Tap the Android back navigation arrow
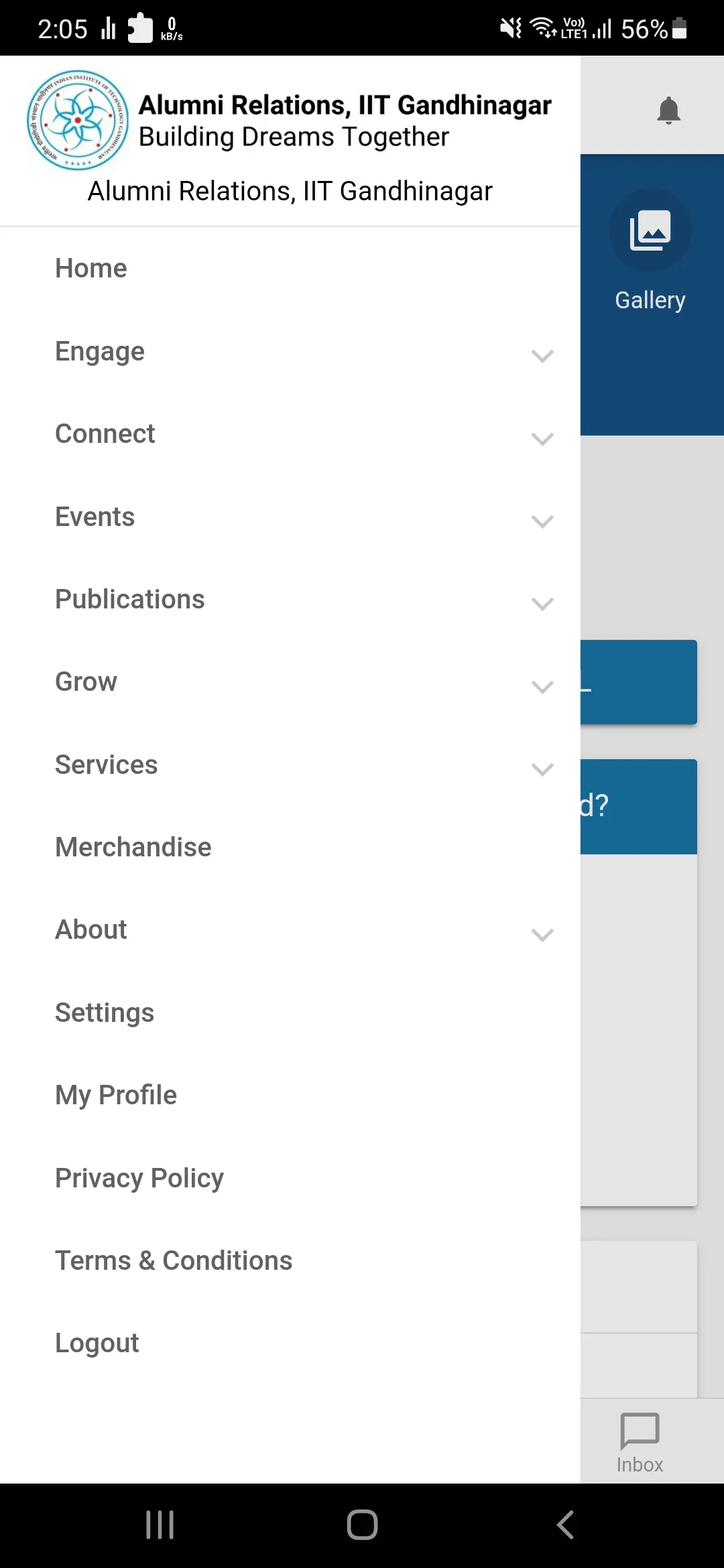 tap(565, 1525)
